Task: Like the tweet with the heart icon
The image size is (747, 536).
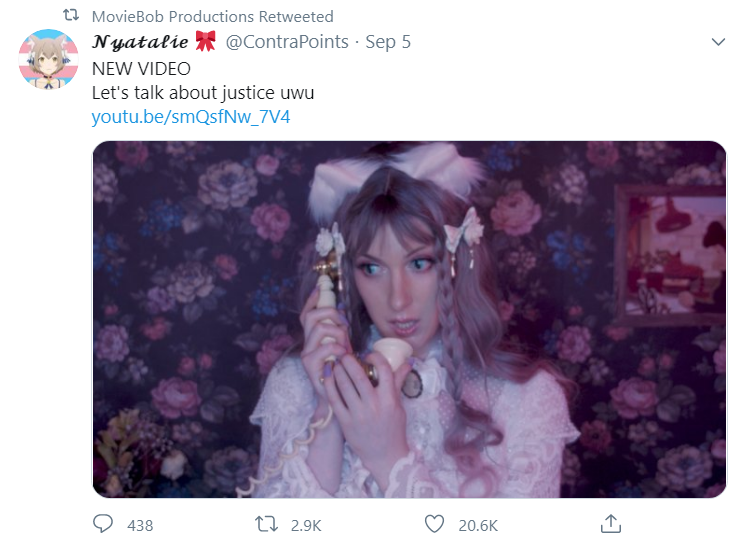Action: point(434,524)
